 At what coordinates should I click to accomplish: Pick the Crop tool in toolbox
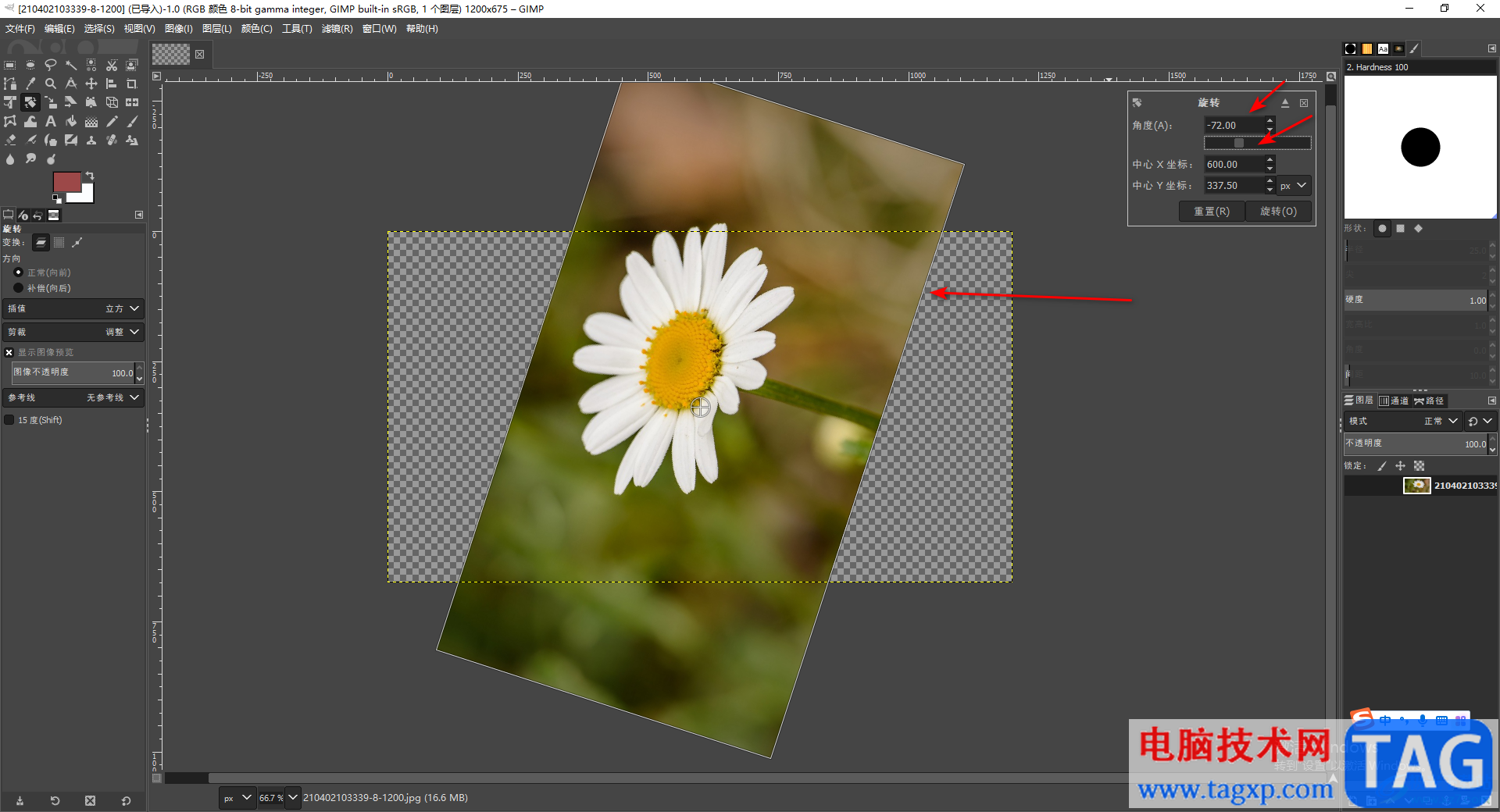[131, 84]
